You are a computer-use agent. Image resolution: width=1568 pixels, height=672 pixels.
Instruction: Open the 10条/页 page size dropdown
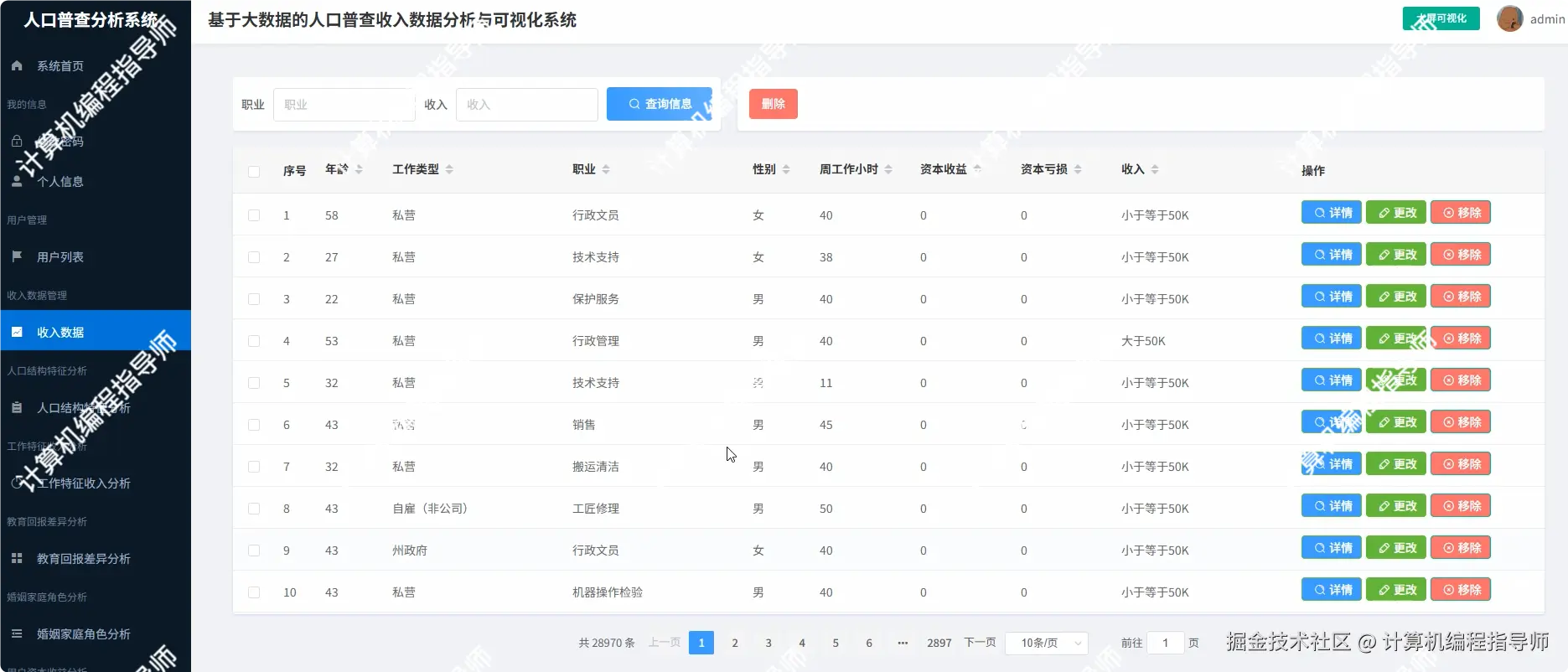(1046, 643)
